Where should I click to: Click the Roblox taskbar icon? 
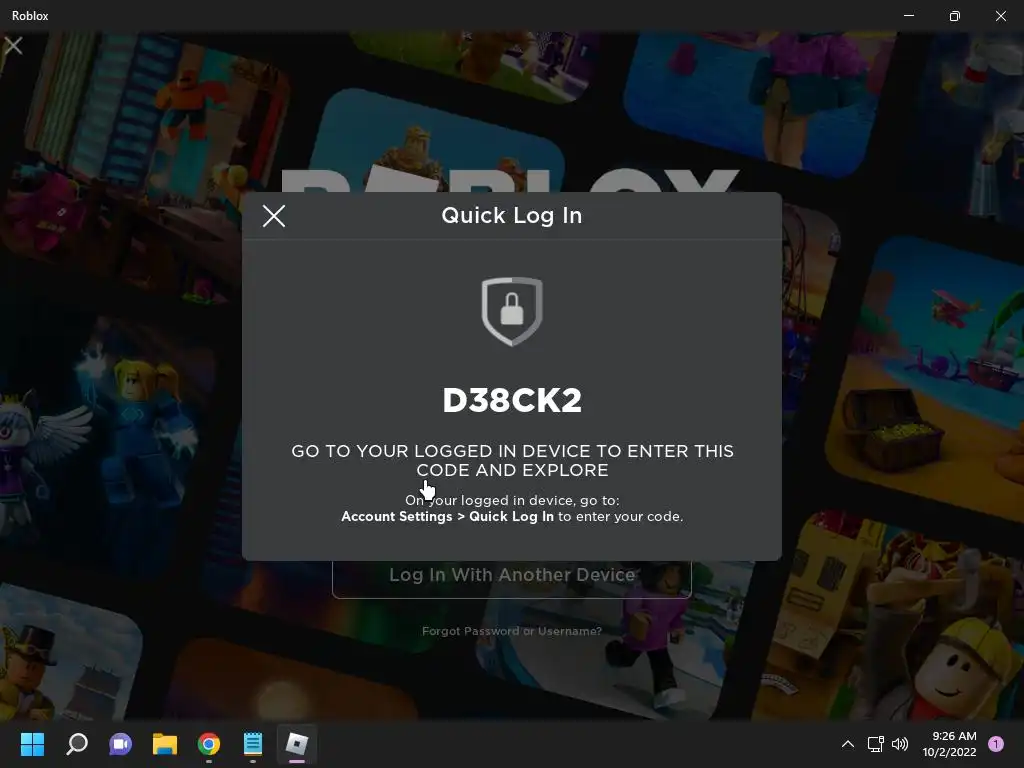pyautogui.click(x=297, y=744)
